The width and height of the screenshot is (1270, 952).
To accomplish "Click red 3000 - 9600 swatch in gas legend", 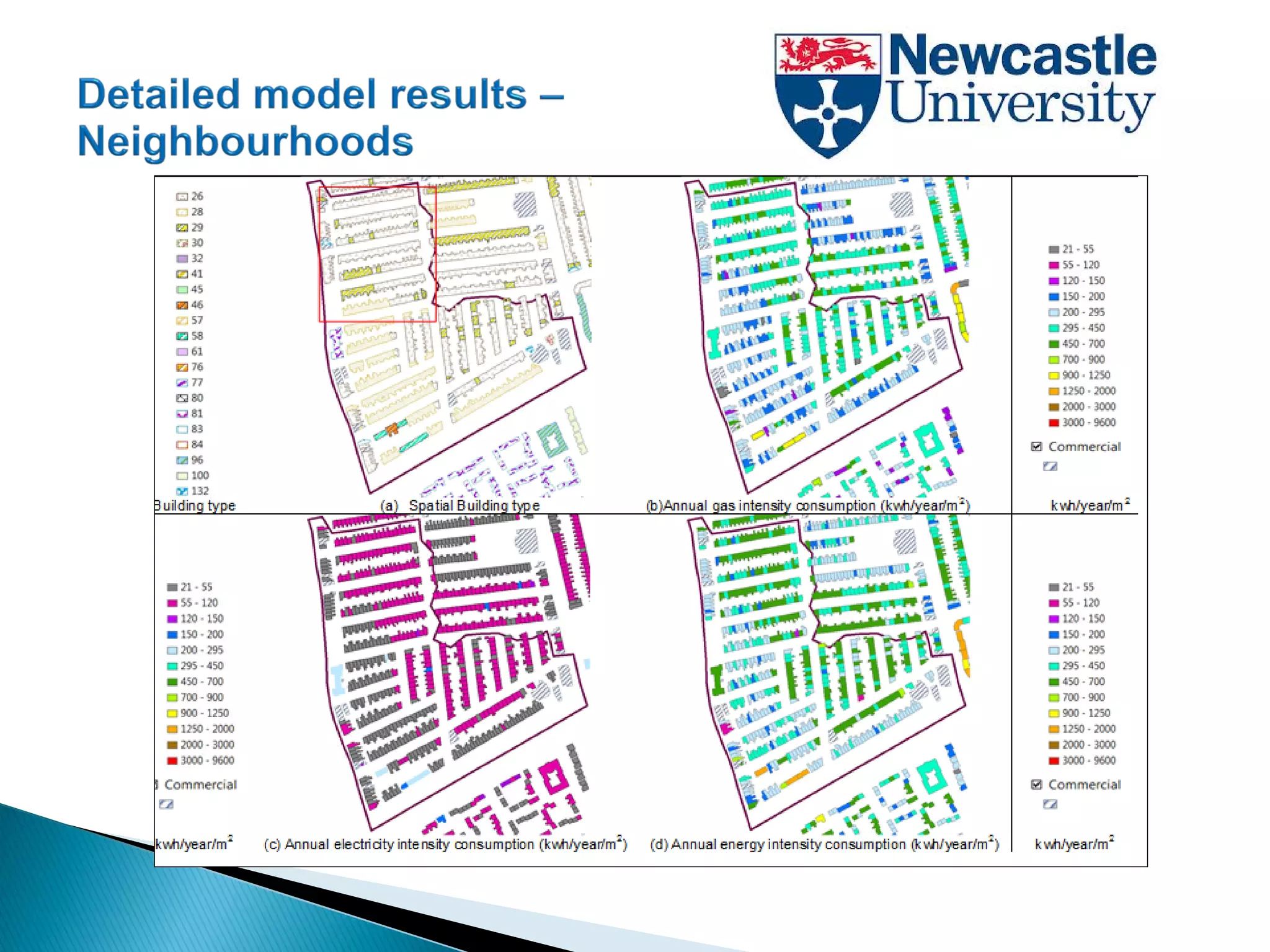I will pyautogui.click(x=1053, y=423).
